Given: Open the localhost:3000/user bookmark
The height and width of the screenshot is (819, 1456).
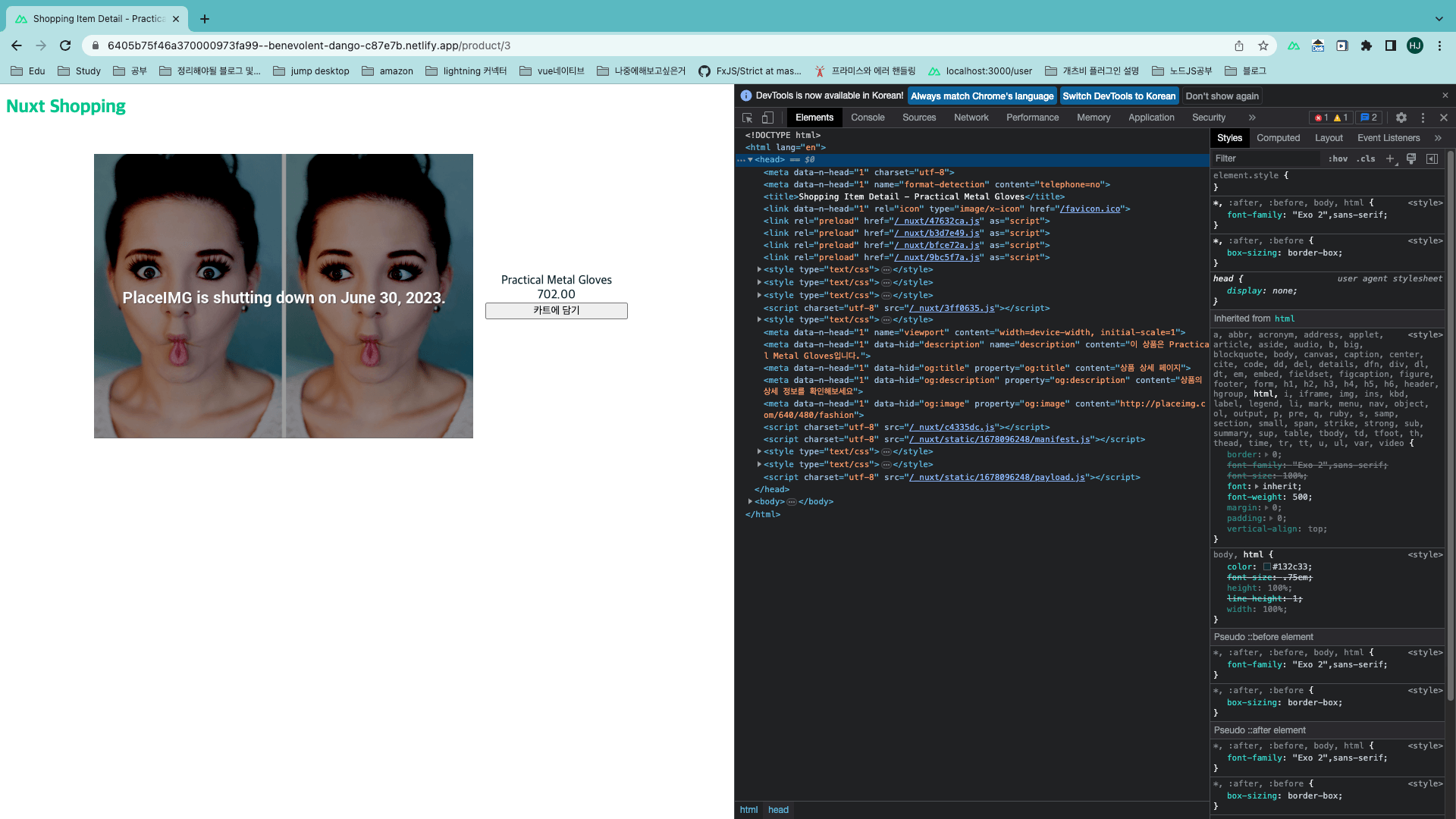Looking at the screenshot, I should click(x=980, y=71).
